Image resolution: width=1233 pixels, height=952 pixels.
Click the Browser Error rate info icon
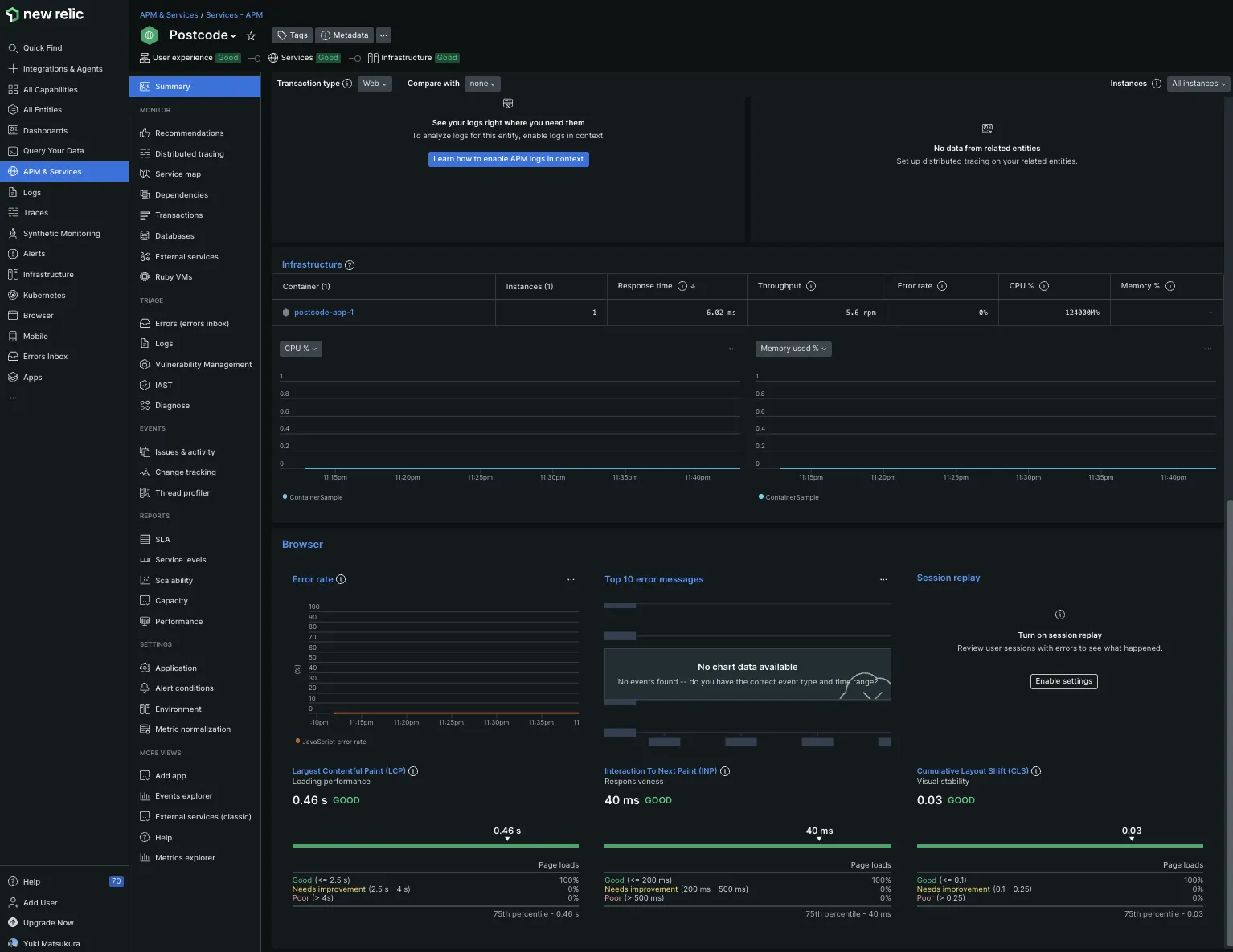click(x=341, y=579)
